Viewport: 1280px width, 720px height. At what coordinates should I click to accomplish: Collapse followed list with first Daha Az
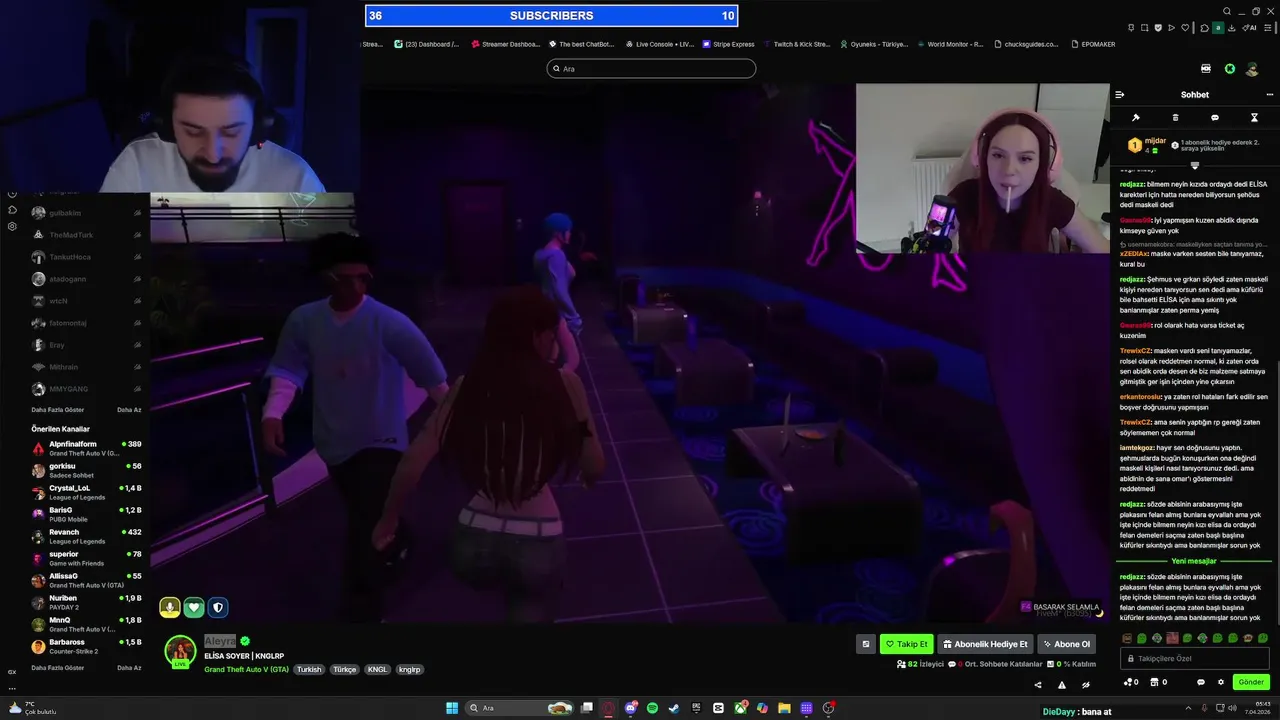coord(129,410)
